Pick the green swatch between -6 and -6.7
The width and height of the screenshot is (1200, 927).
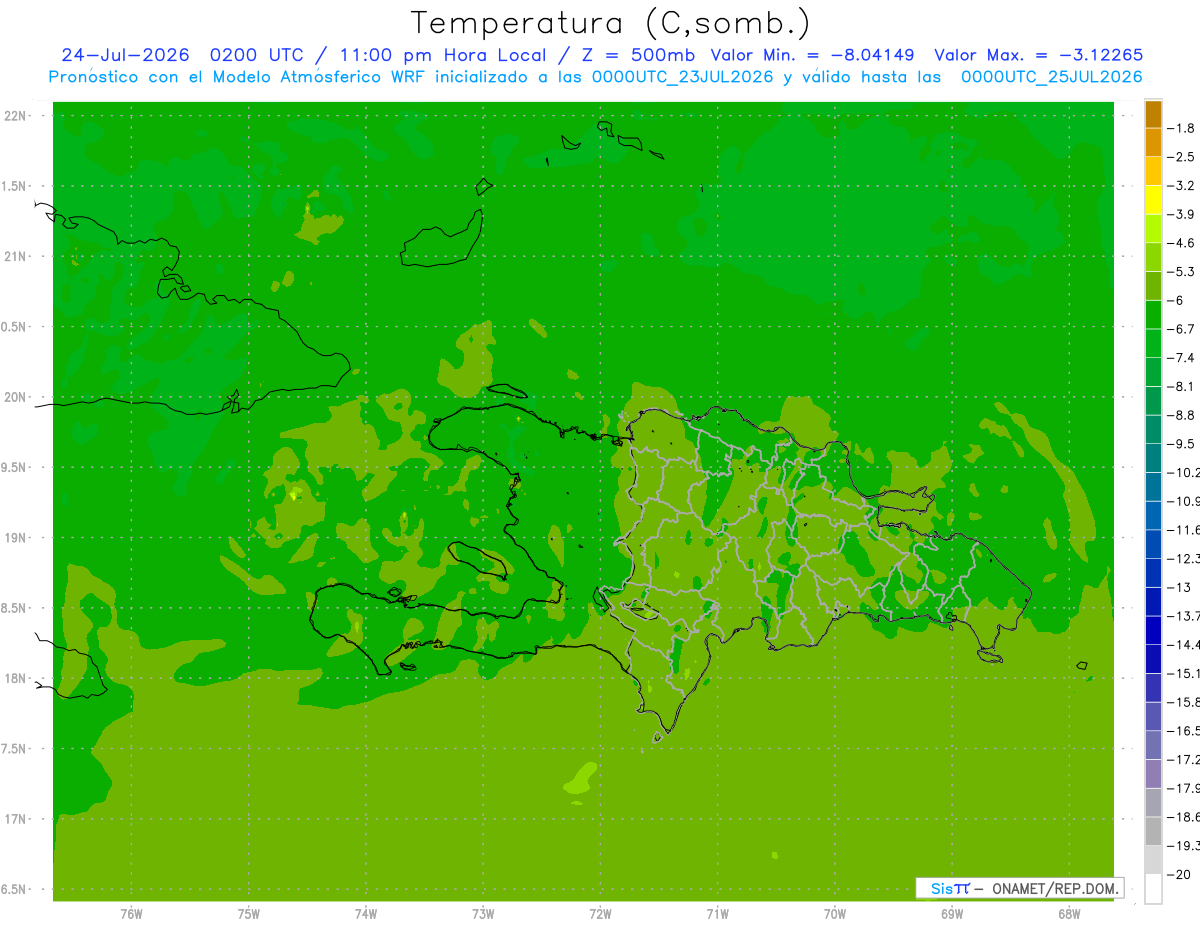[1153, 315]
